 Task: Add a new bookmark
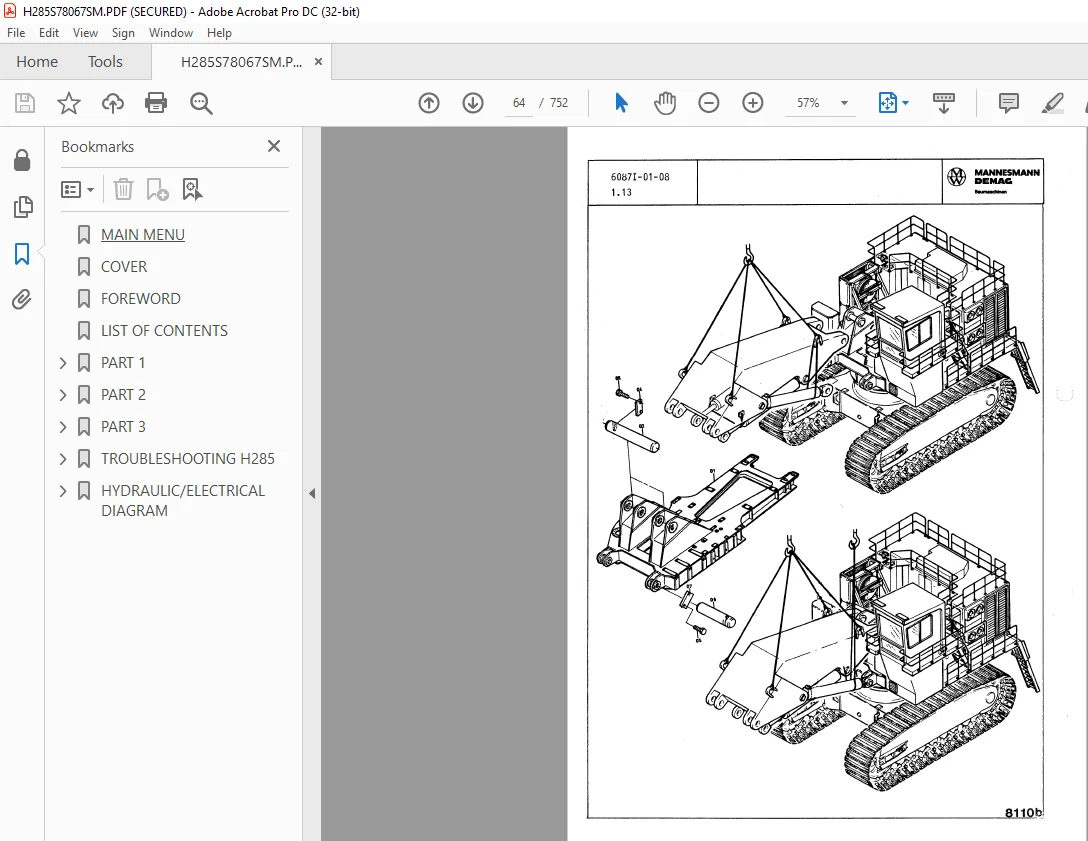158,189
